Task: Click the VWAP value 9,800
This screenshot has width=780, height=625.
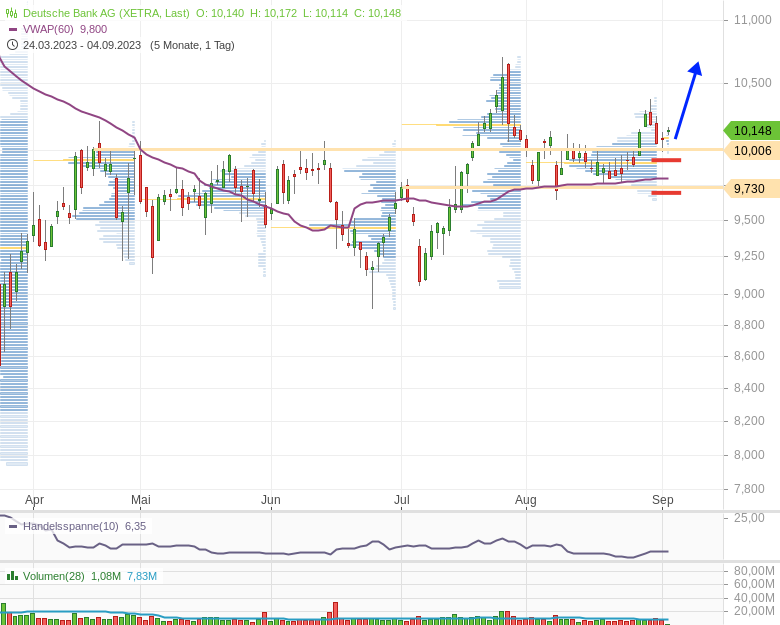Action: (x=94, y=29)
